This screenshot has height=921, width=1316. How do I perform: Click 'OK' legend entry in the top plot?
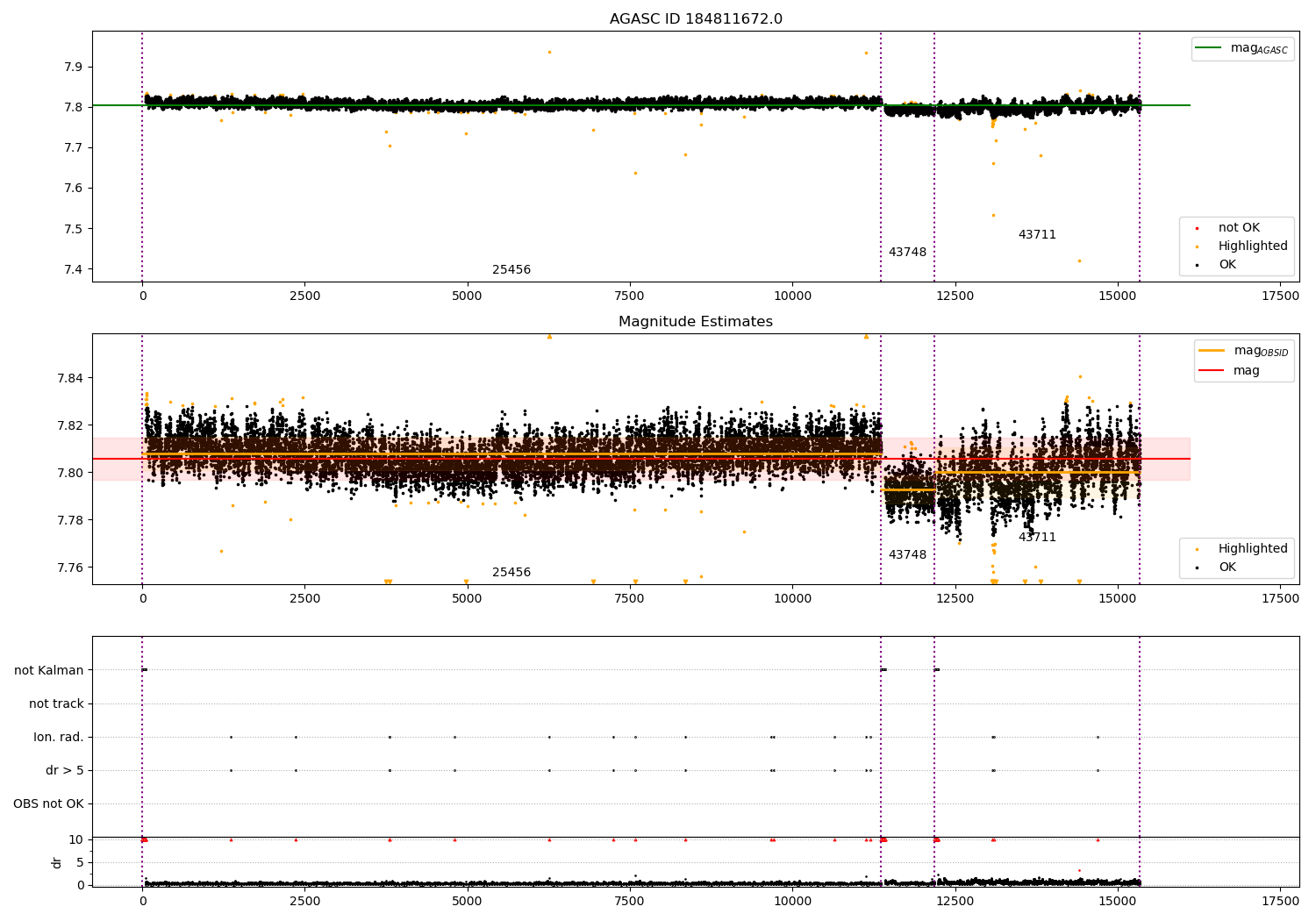coord(1227,265)
